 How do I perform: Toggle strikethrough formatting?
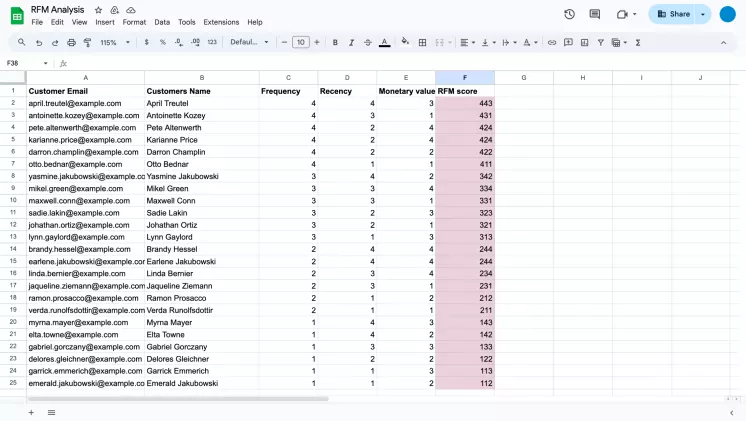click(367, 43)
